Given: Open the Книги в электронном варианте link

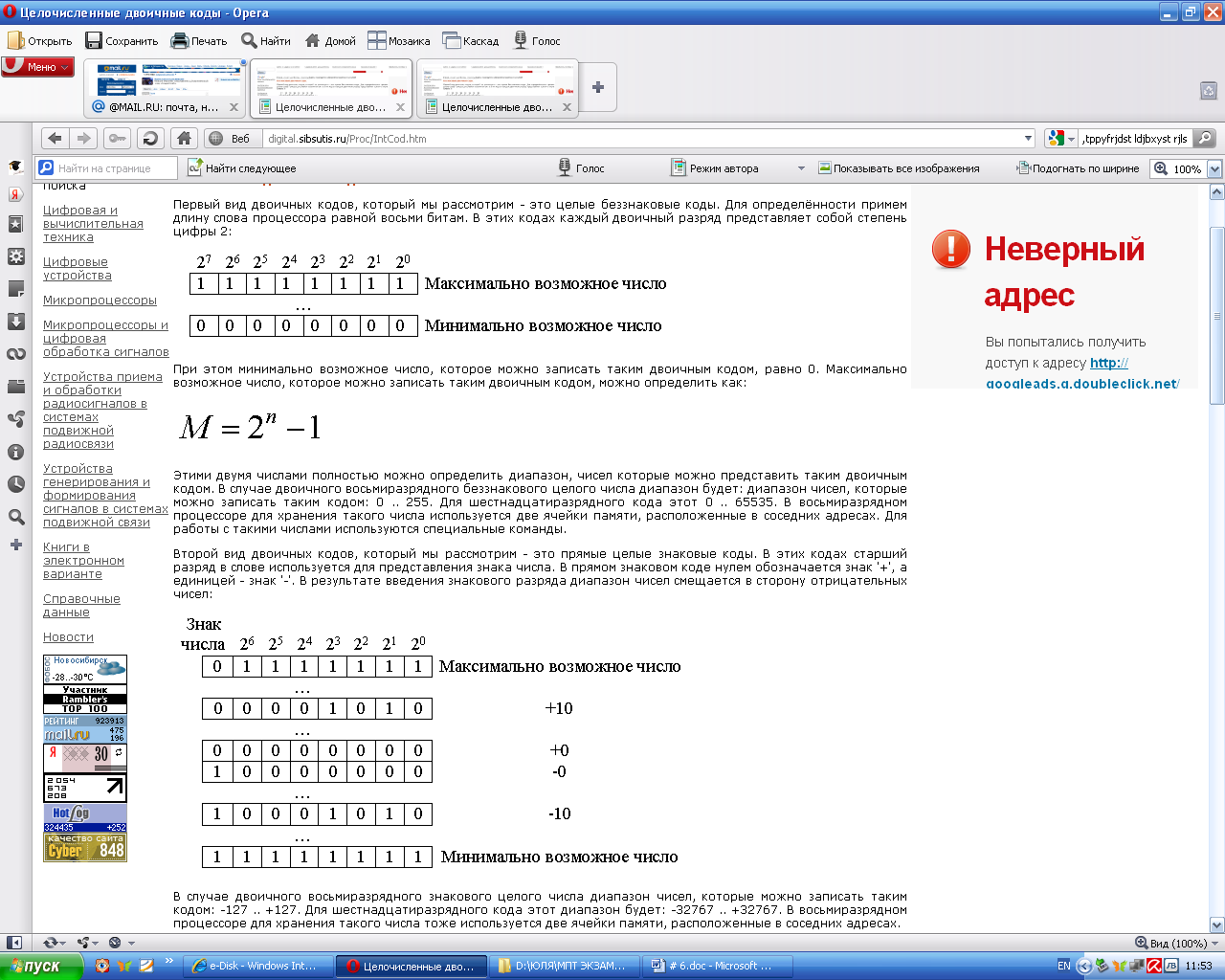Looking at the screenshot, I should [83, 560].
